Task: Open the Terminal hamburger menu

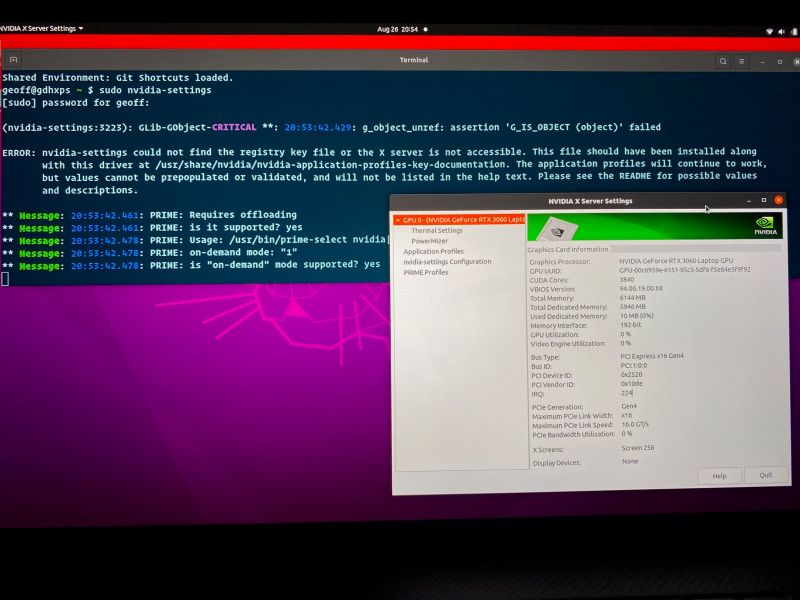Action: click(x=741, y=60)
